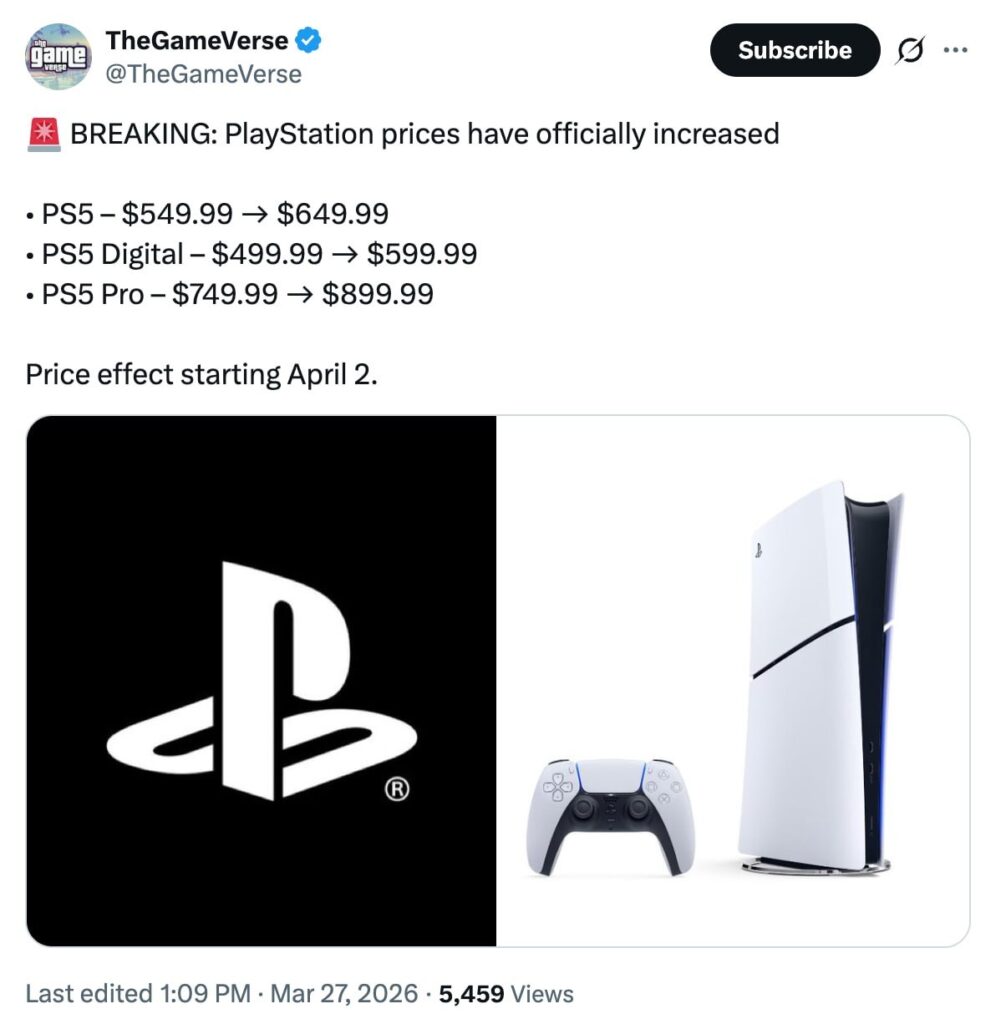Image resolution: width=996 pixels, height=1024 pixels.
Task: Expand tweet options via the three dots
Action: click(x=956, y=50)
